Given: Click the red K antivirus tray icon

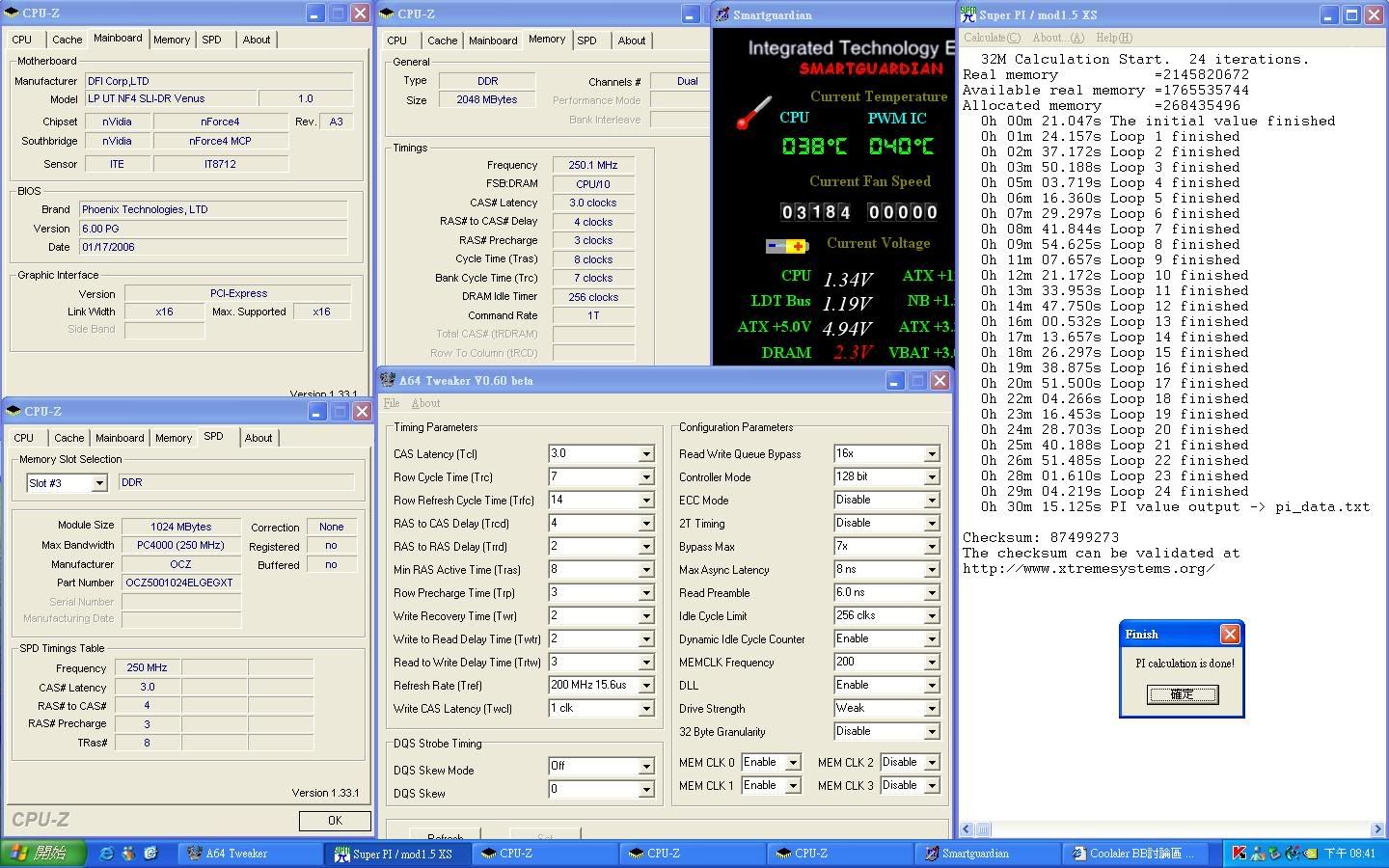Looking at the screenshot, I should click(1239, 854).
